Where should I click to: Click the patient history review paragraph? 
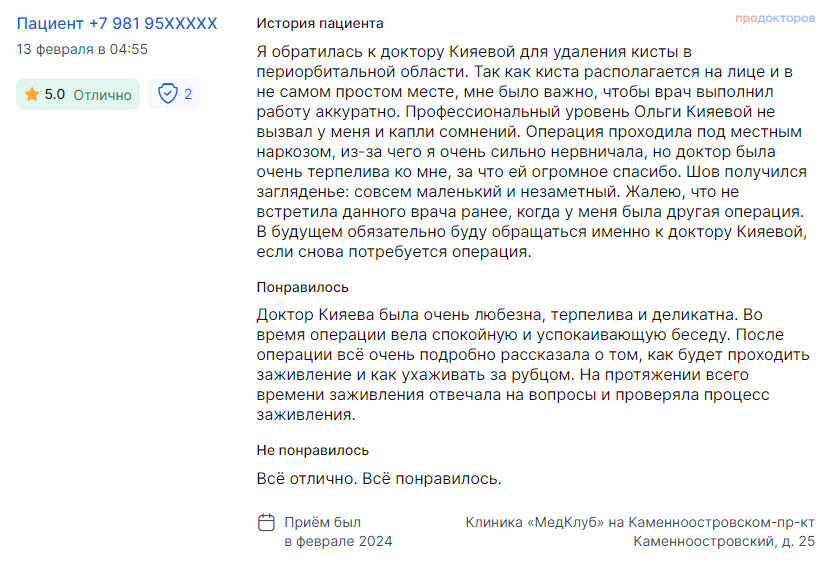(x=532, y=152)
